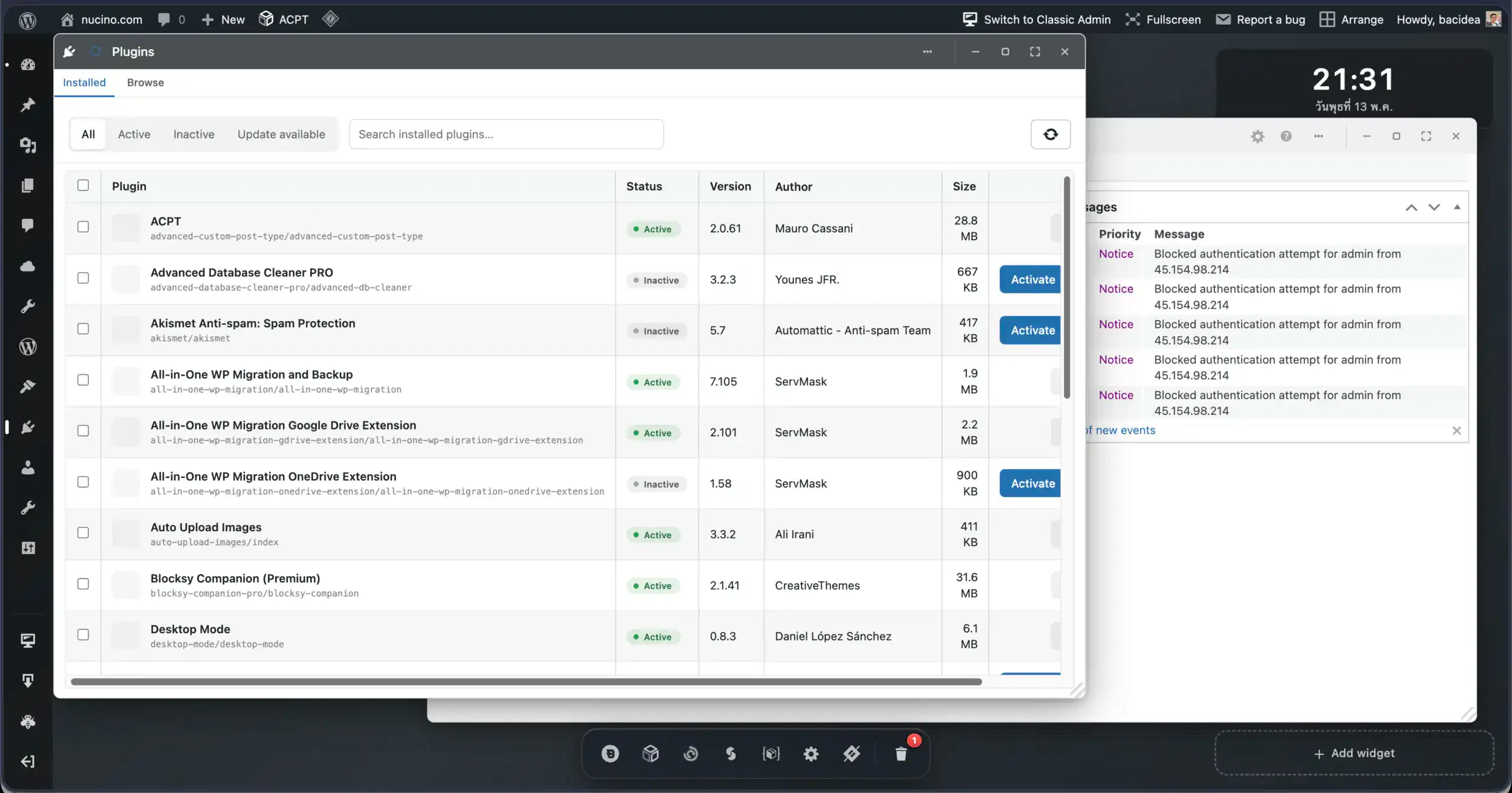The image size is (1512, 793).
Task: Select the Blocksy Companion (Premium) checkbox
Action: coord(83,584)
